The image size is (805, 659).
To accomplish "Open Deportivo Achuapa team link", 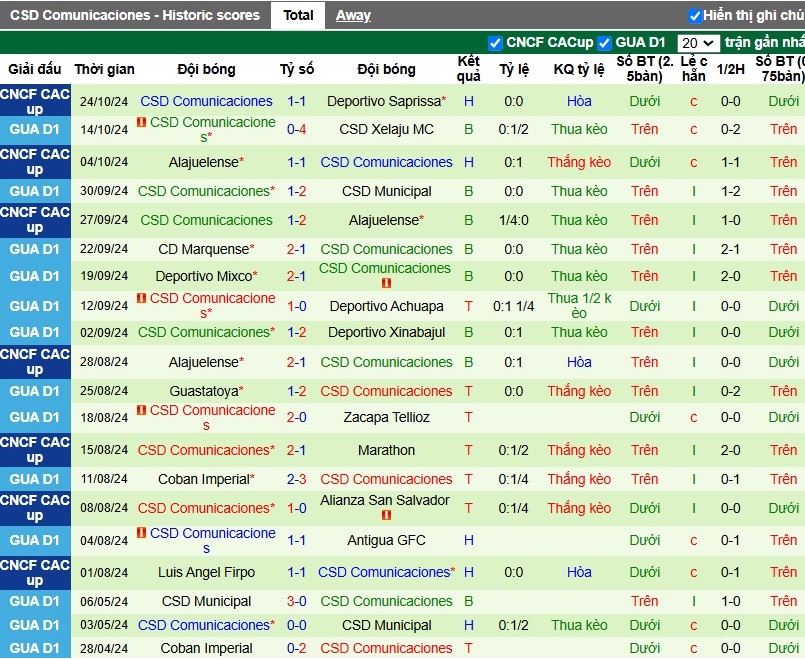I will click(x=386, y=306).
